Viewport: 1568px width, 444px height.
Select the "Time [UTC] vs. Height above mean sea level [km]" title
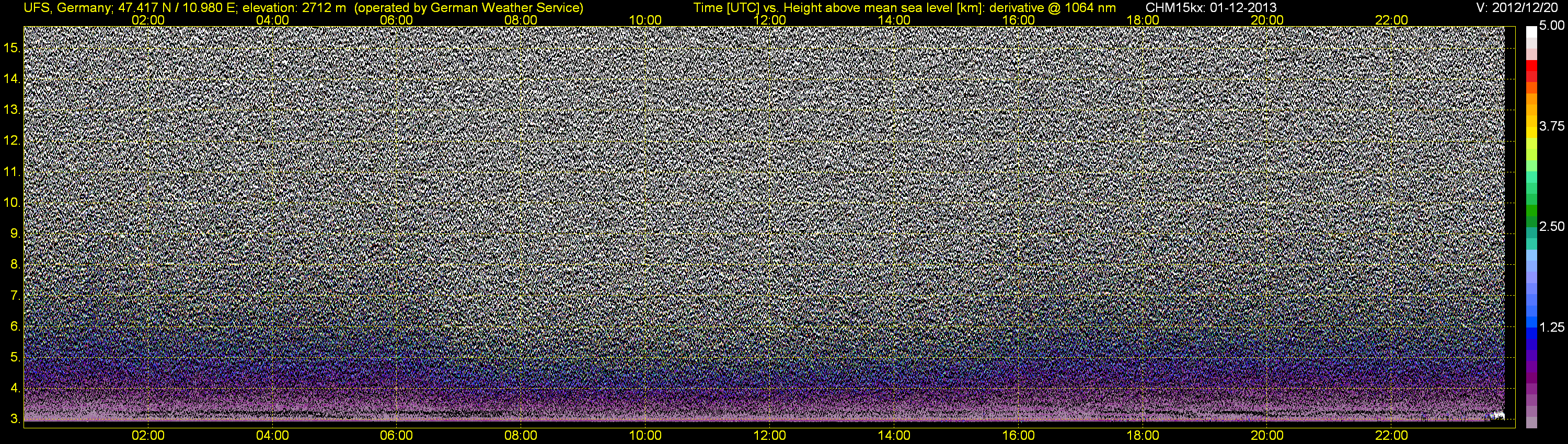pyautogui.click(x=839, y=7)
